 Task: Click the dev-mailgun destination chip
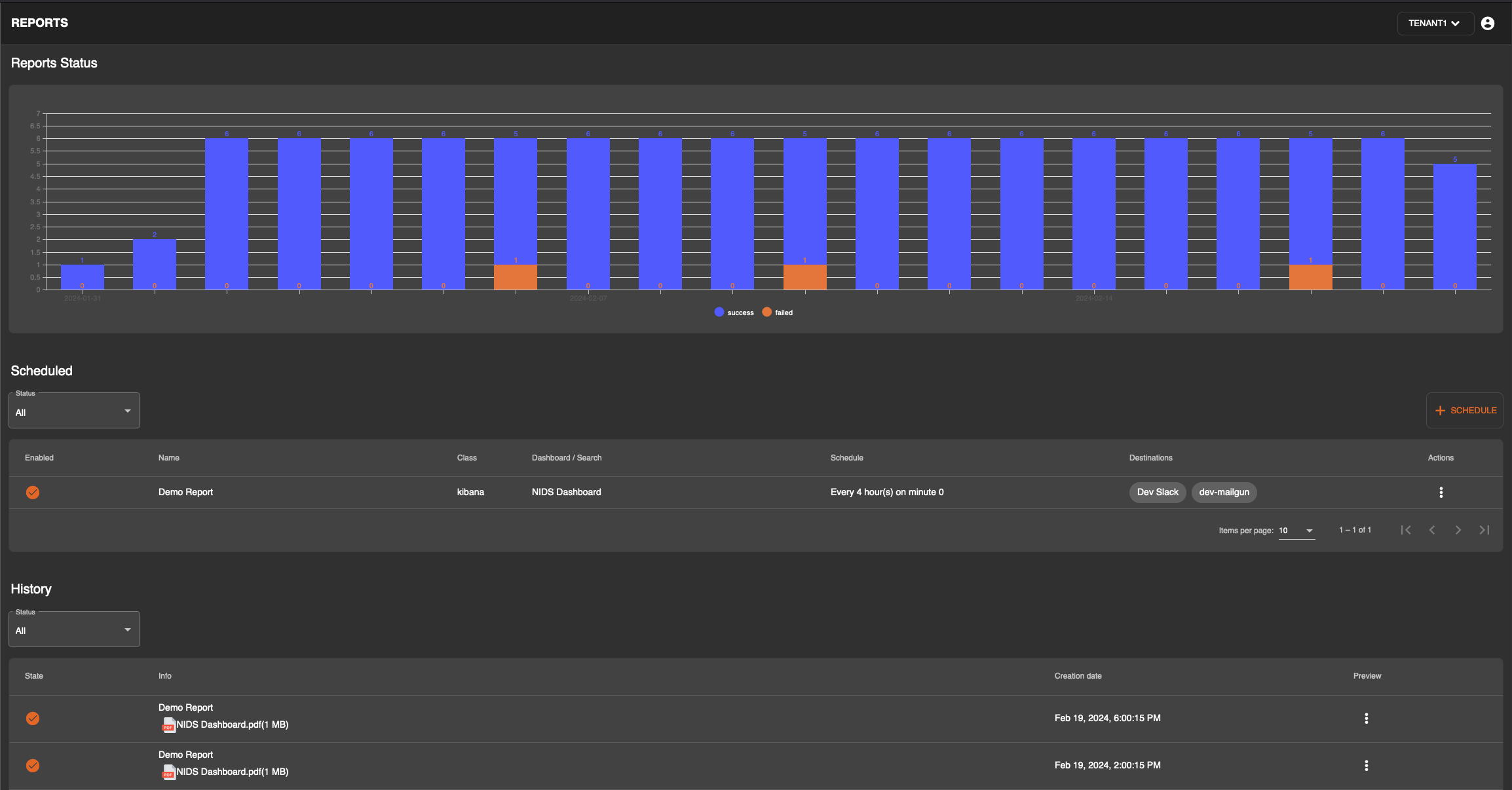click(1224, 493)
